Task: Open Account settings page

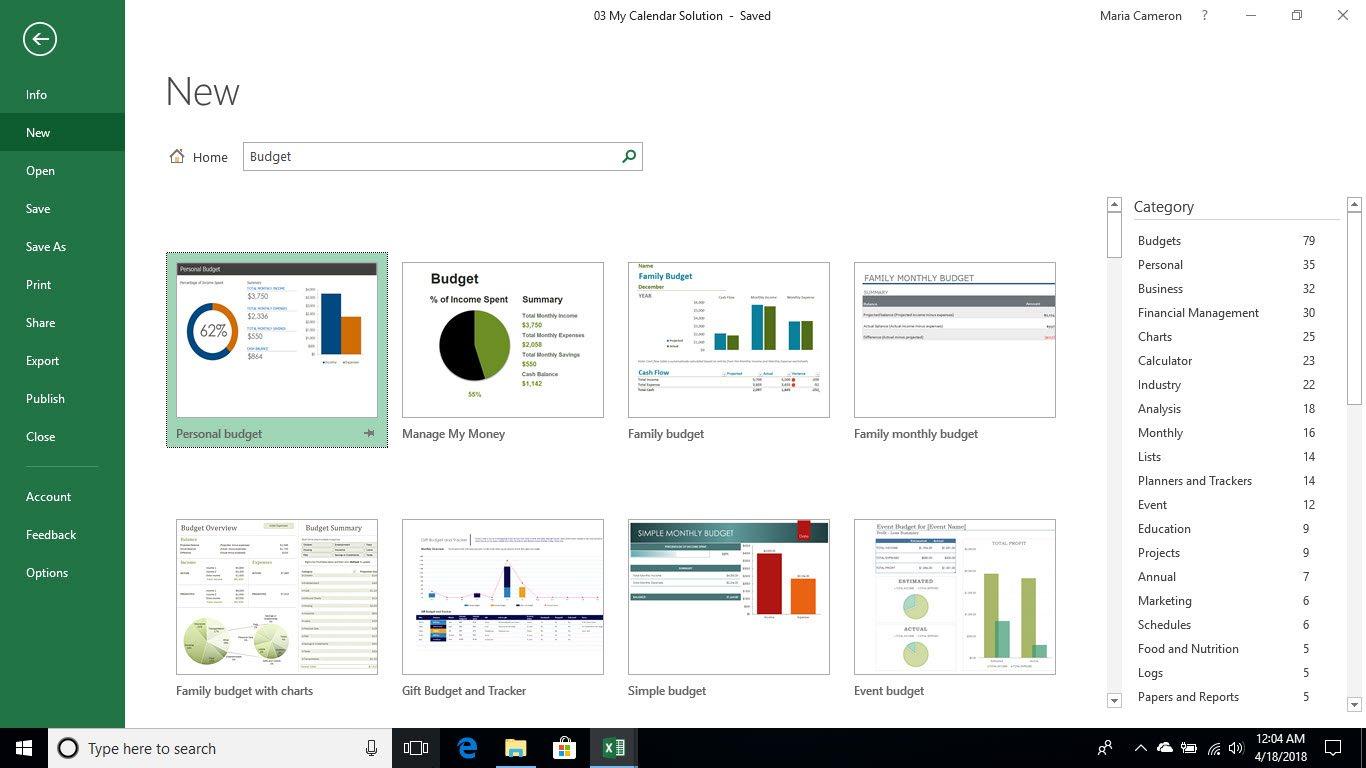Action: (62, 496)
